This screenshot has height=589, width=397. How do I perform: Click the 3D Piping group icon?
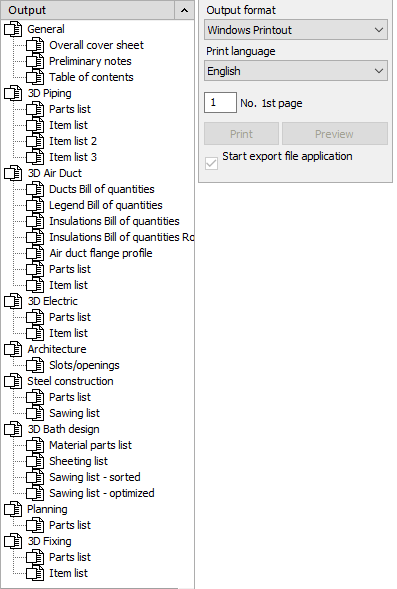(13, 93)
